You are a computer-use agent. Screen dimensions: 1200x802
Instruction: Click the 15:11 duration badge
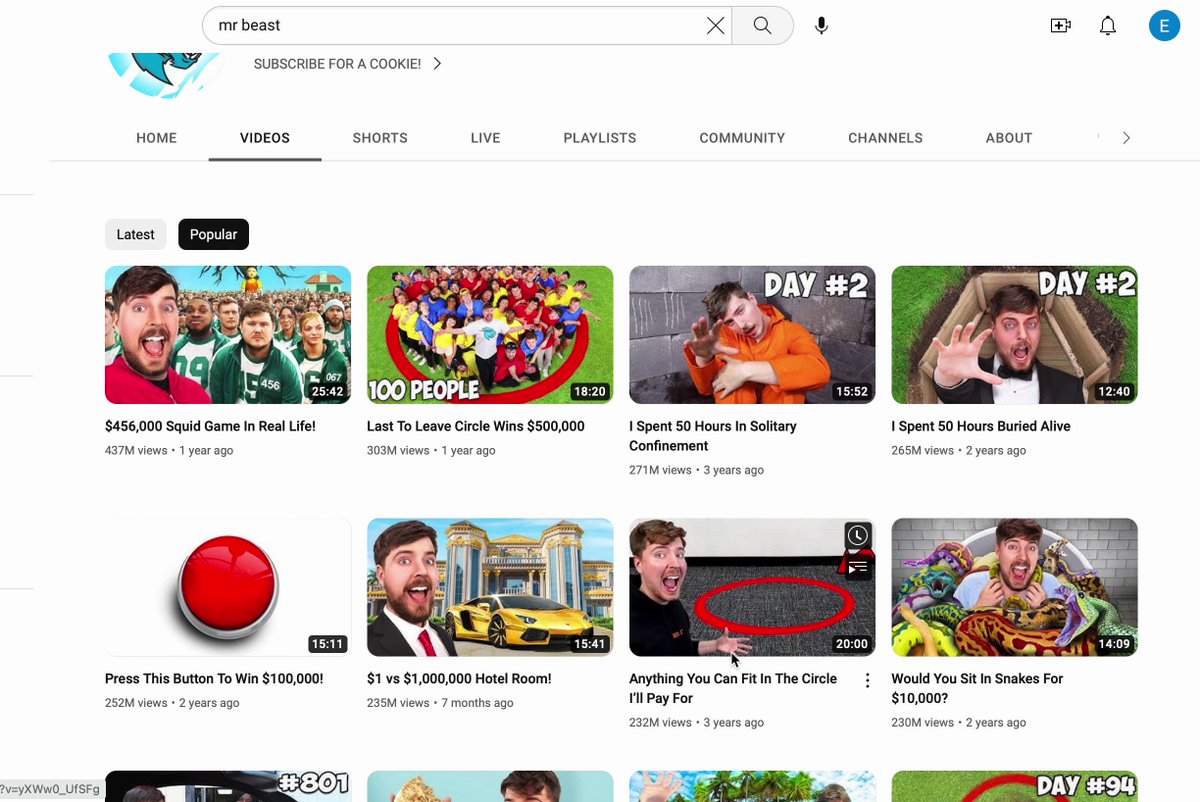pos(327,644)
